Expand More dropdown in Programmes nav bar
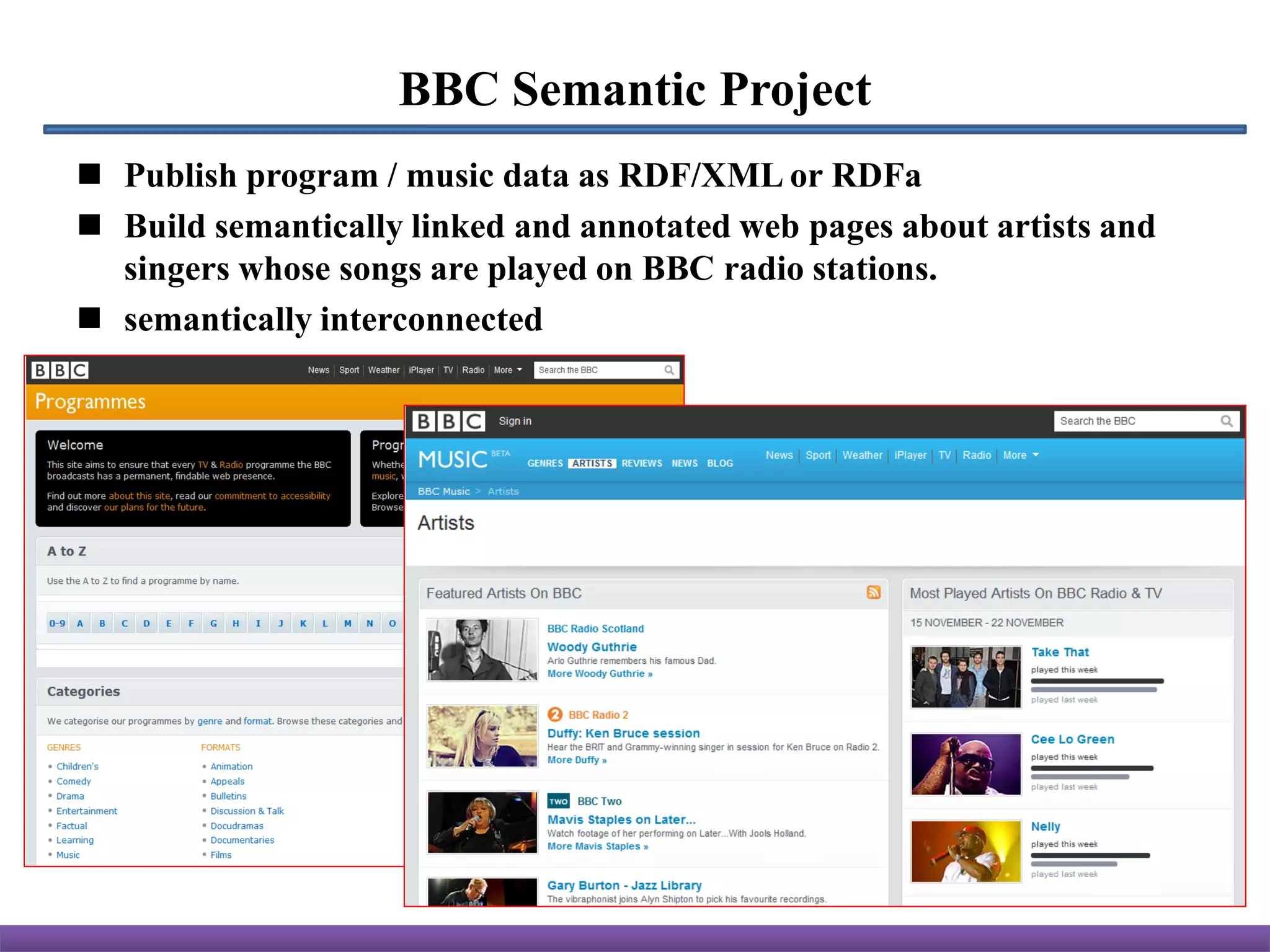 (508, 370)
